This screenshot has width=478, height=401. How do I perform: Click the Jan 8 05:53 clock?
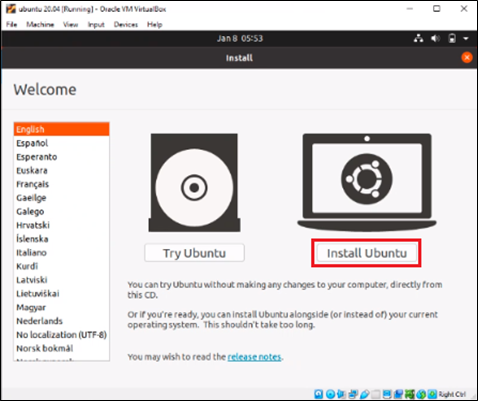click(240, 38)
